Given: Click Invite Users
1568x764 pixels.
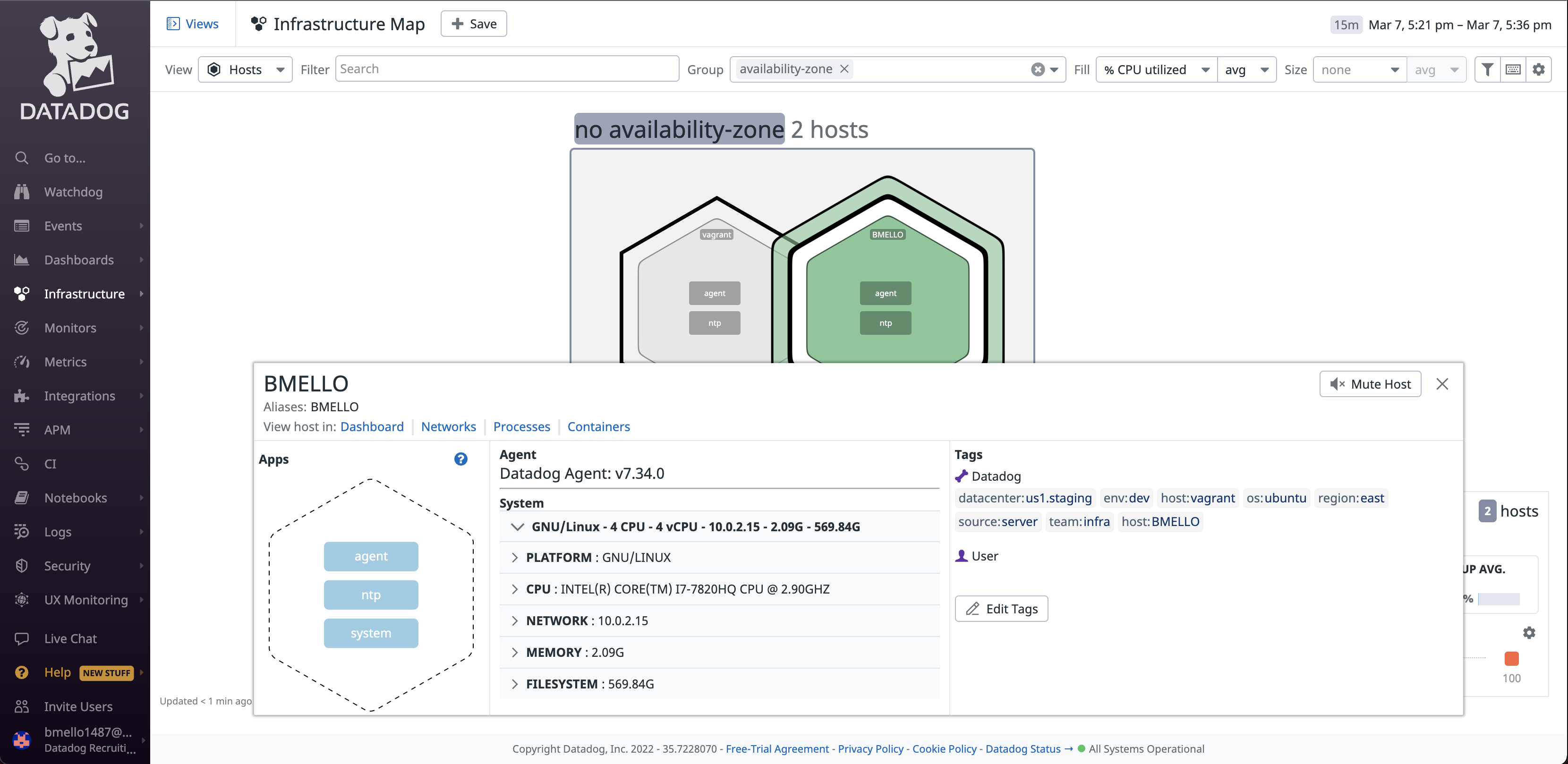Looking at the screenshot, I should tap(78, 707).
